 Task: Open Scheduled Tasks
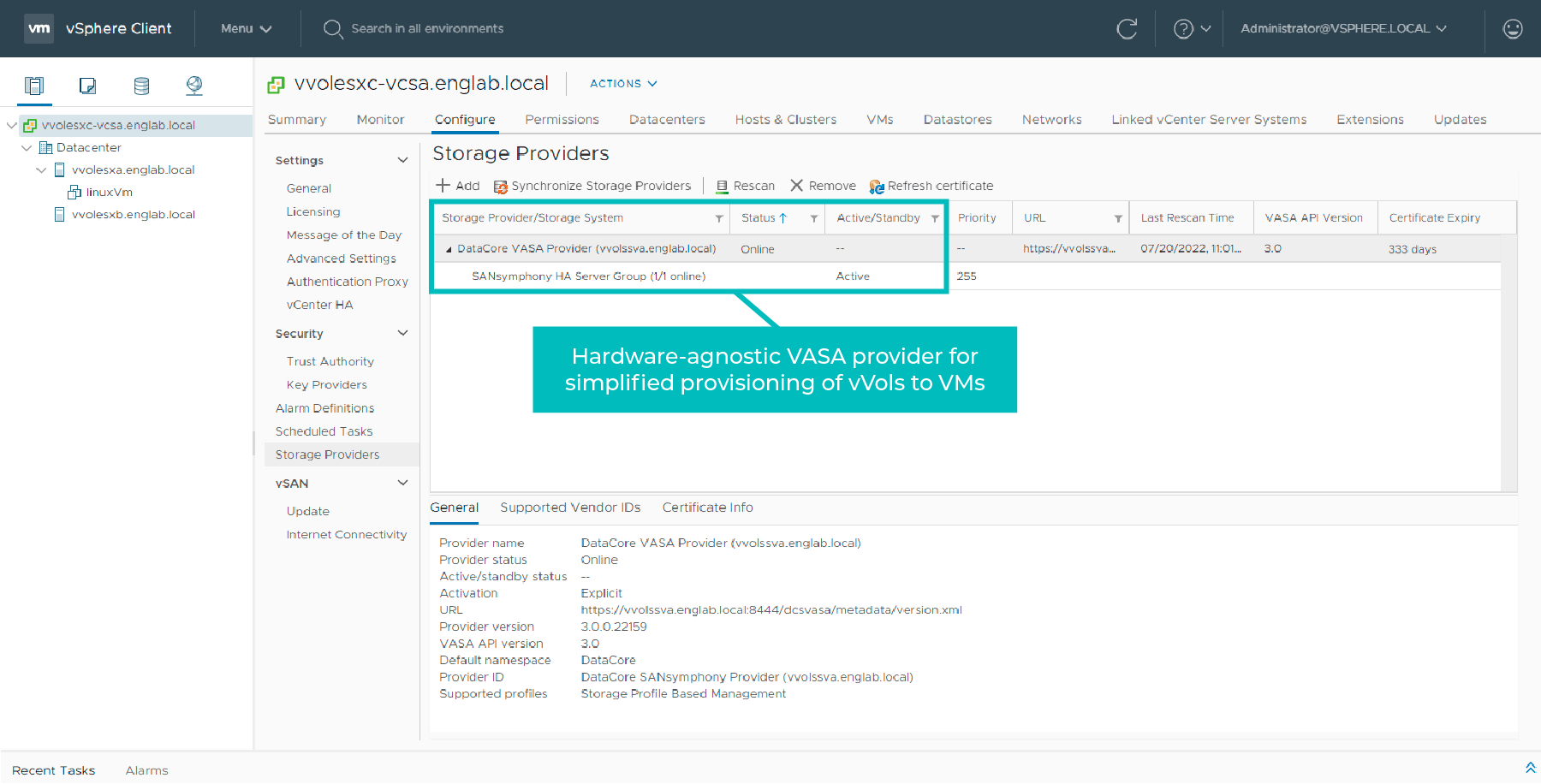click(324, 432)
